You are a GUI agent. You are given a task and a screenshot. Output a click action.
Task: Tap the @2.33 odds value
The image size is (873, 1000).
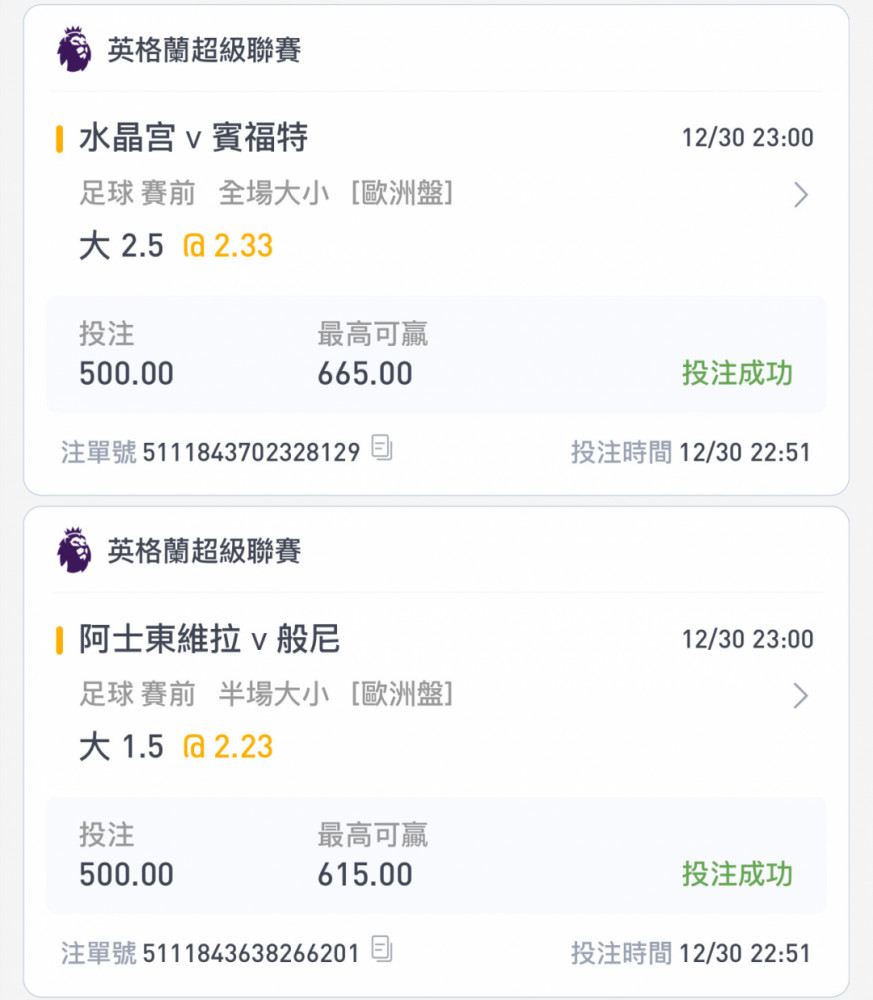coord(228,246)
